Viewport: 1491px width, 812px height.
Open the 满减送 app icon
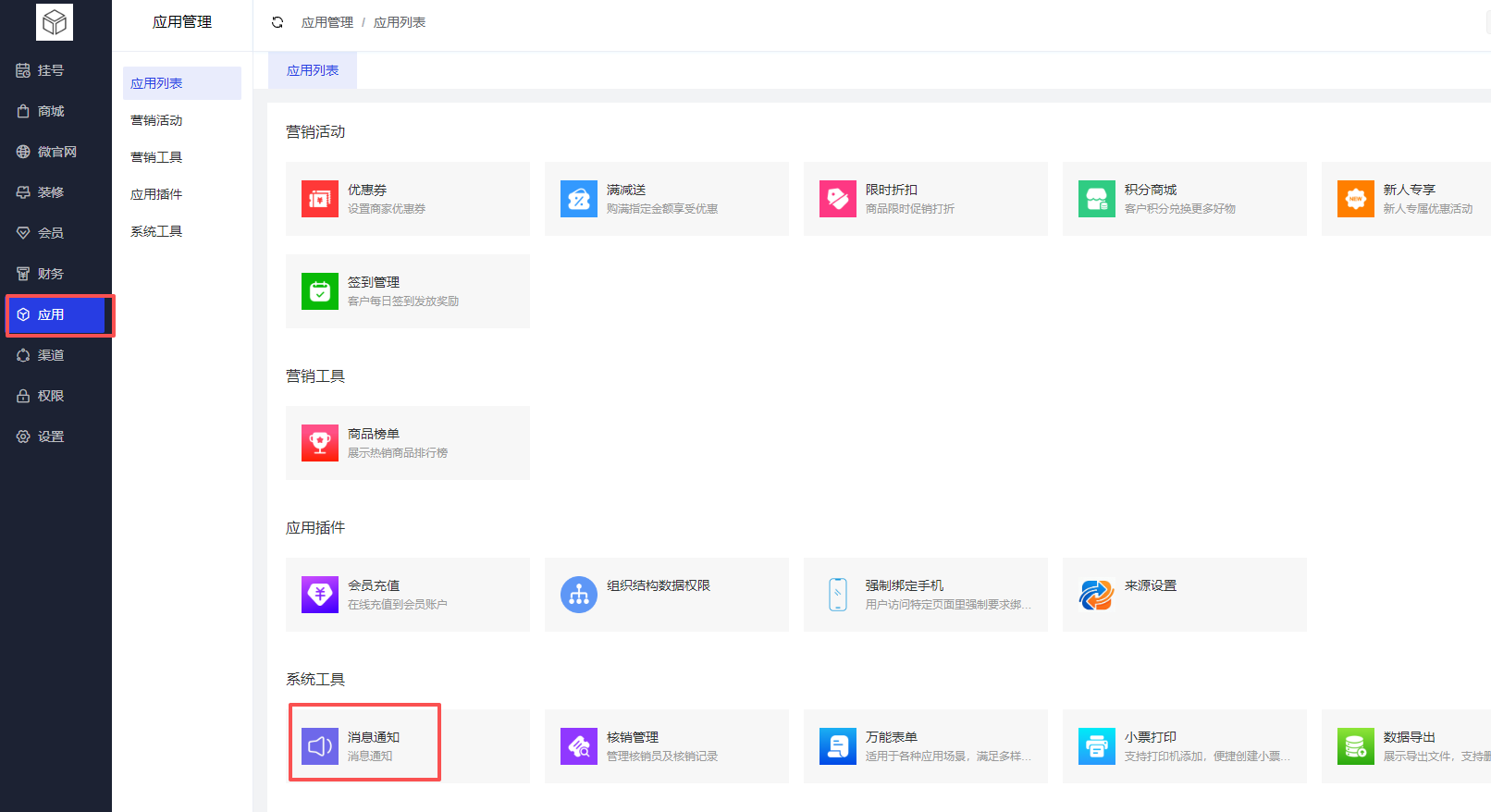point(579,199)
